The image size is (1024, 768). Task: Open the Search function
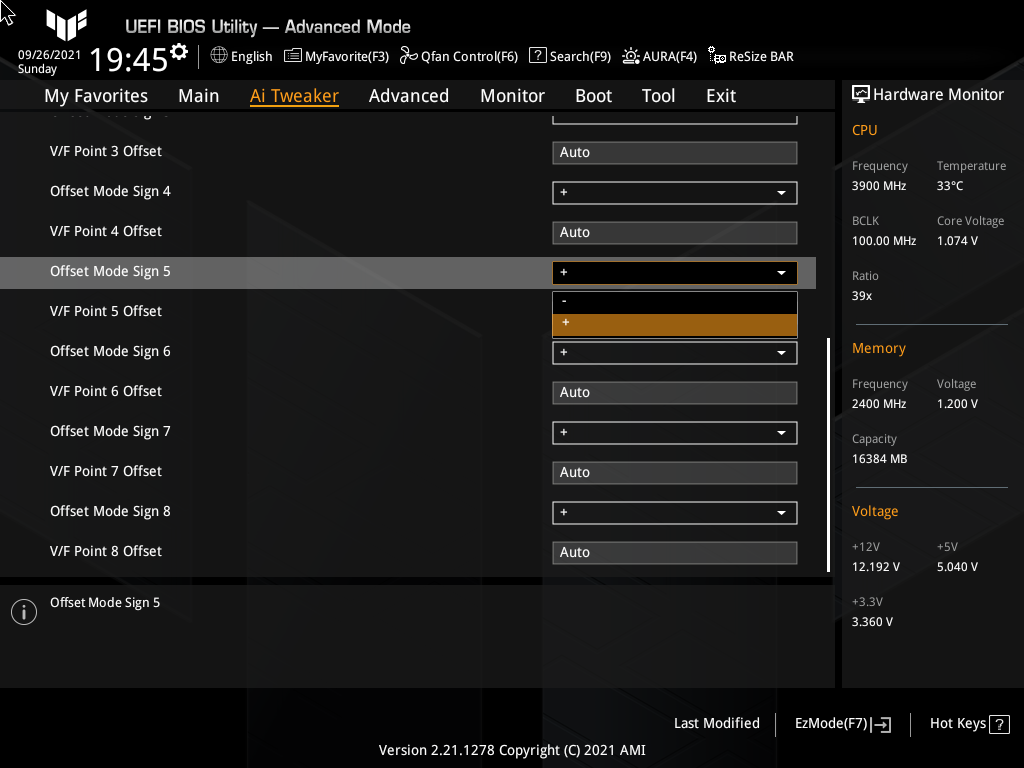[x=570, y=56]
